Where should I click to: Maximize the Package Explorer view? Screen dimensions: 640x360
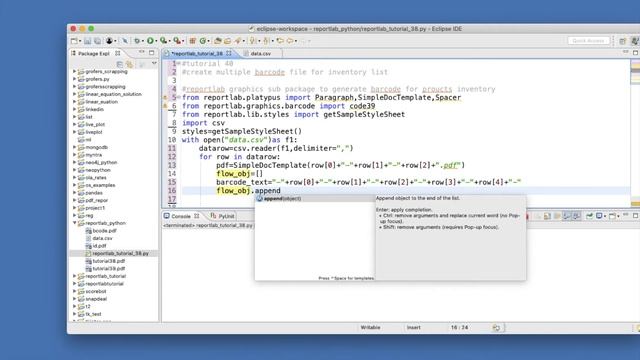click(x=152, y=52)
